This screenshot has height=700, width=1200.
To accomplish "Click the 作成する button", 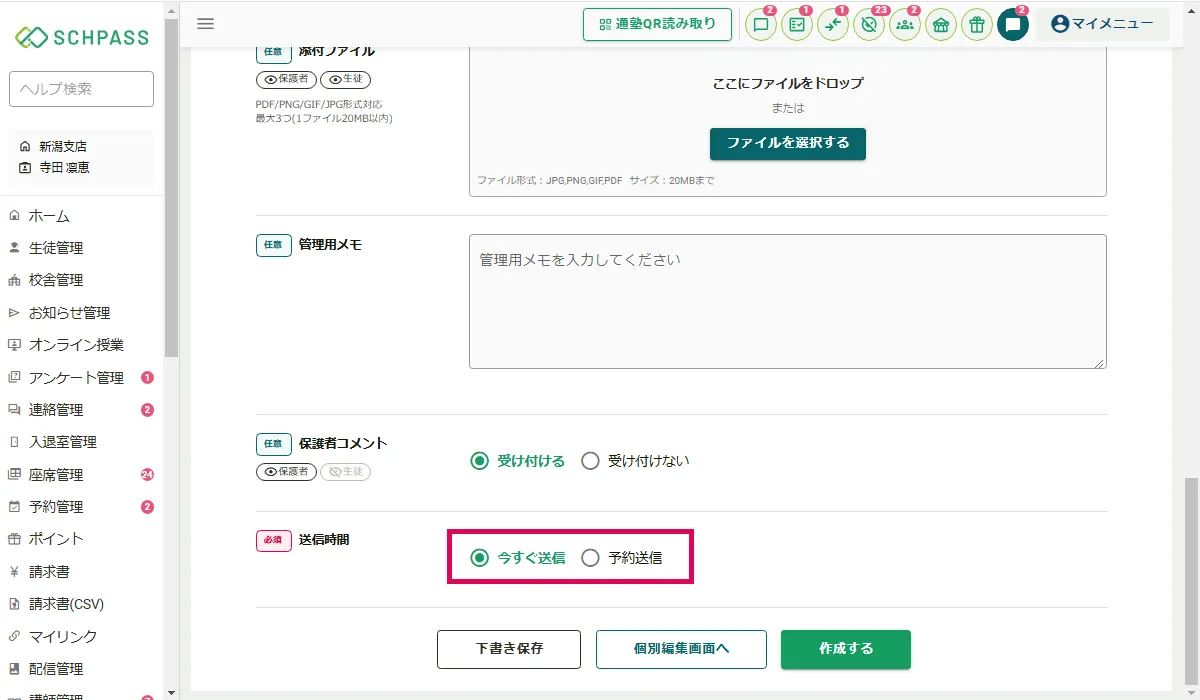I will point(846,649).
